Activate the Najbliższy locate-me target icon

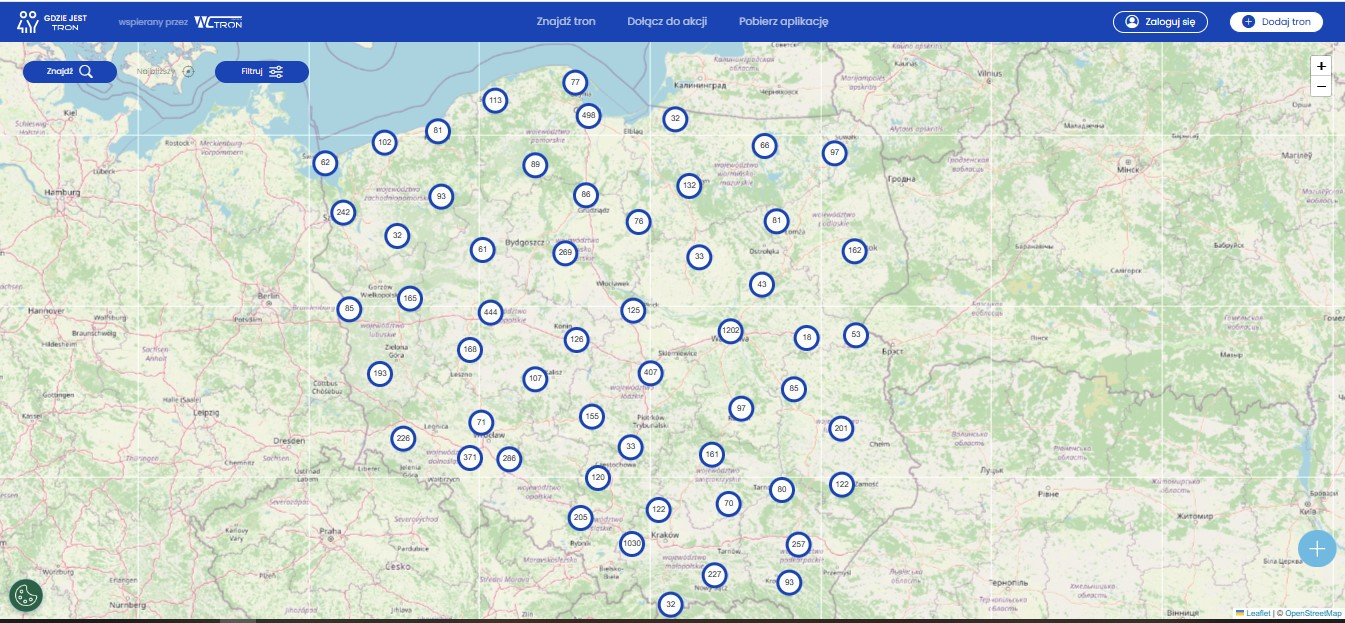click(x=188, y=72)
